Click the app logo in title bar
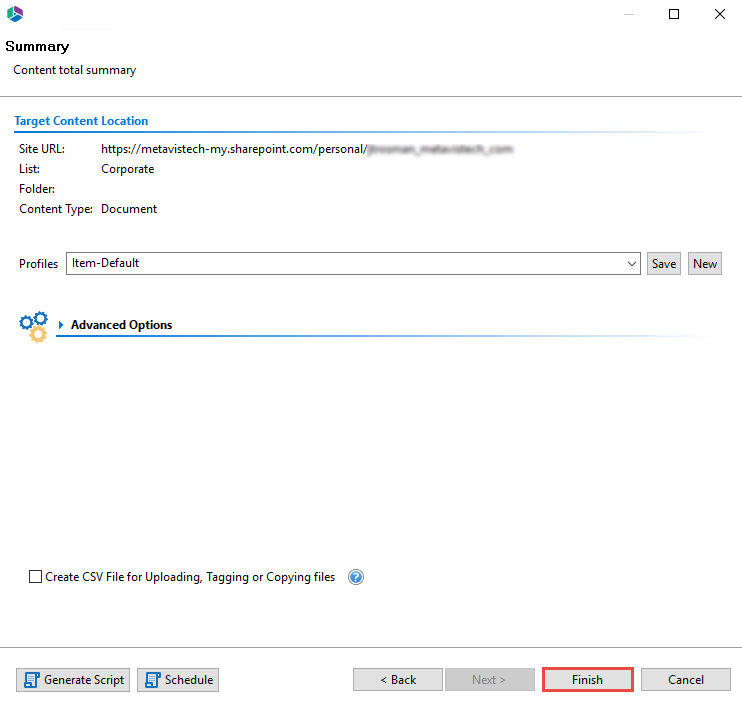Viewport: 742px width, 709px height. [15, 14]
